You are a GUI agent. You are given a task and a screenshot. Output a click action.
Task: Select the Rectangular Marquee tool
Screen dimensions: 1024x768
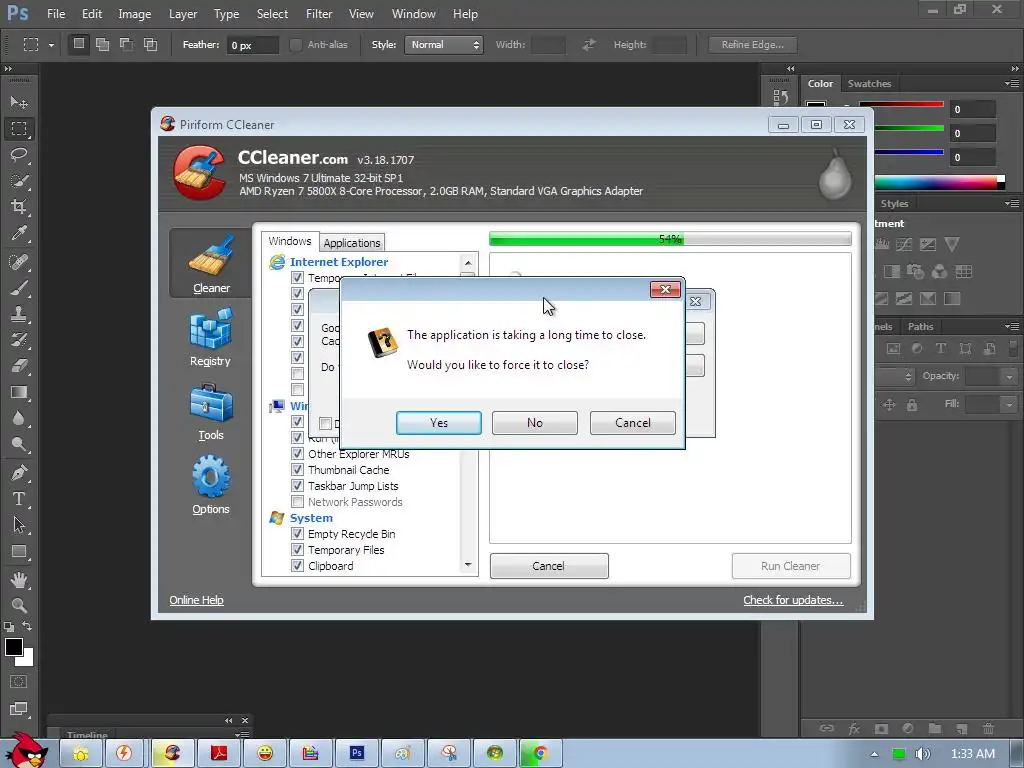click(19, 129)
